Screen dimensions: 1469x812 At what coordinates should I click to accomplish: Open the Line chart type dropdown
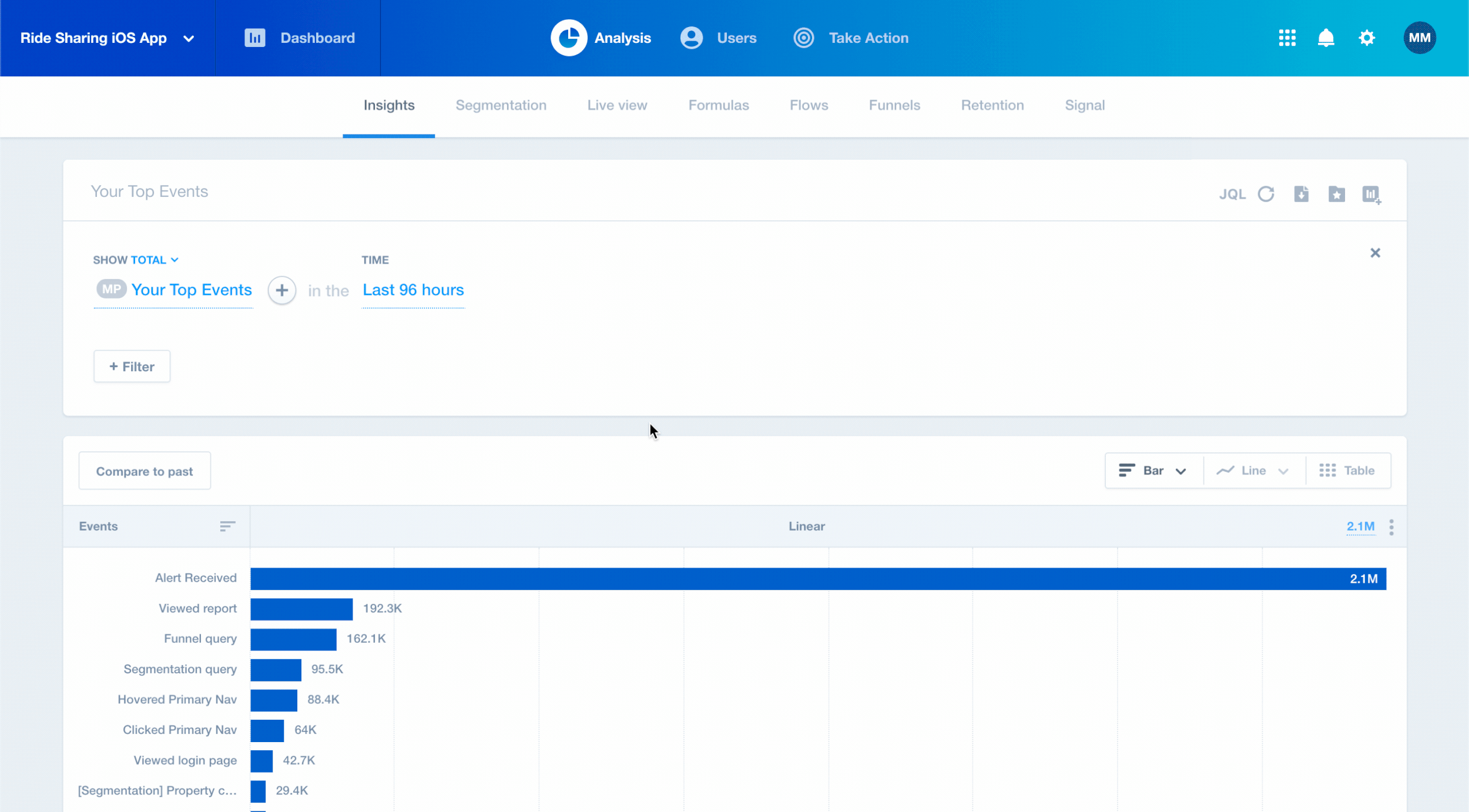(x=1253, y=470)
